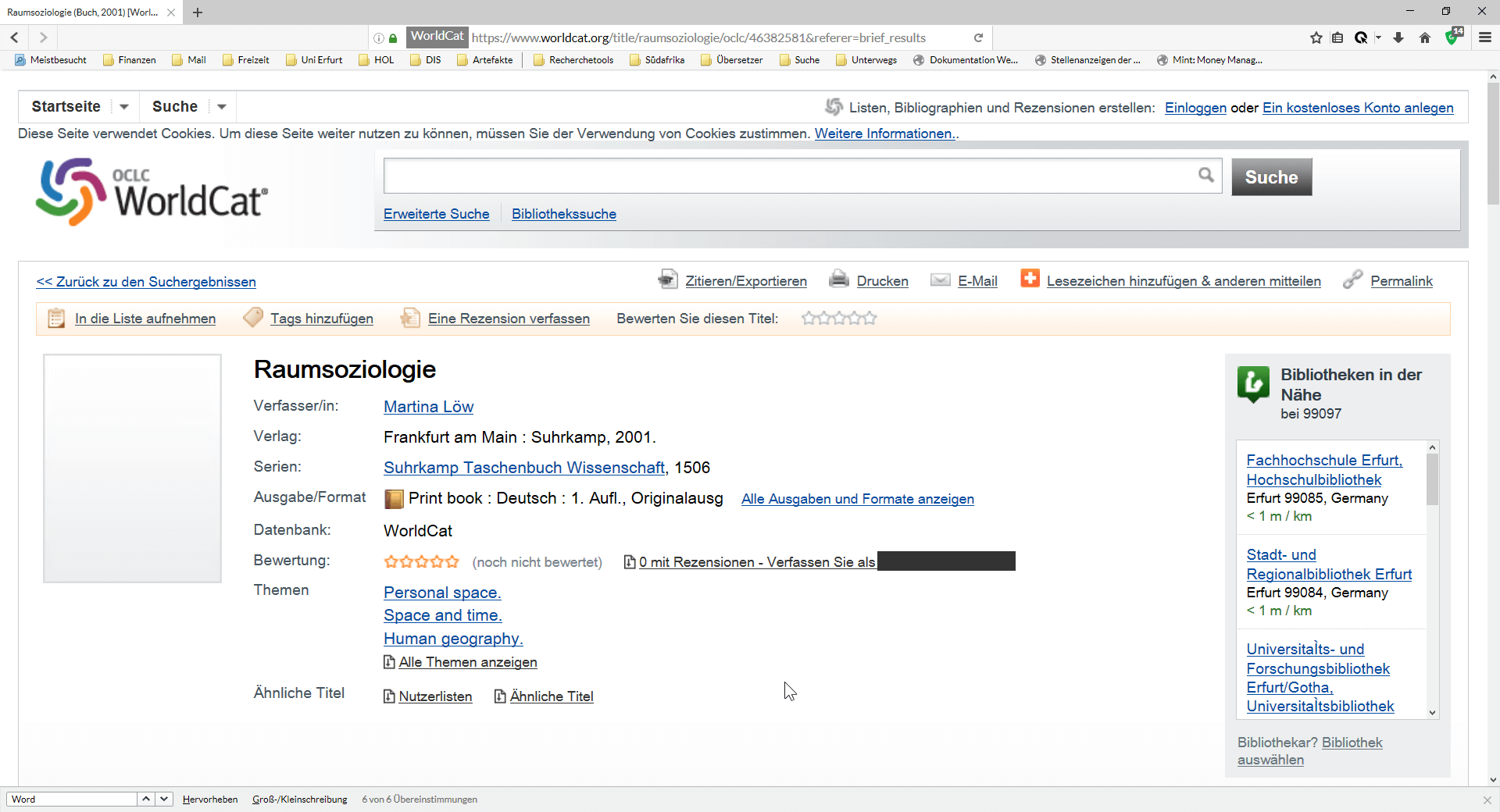Click the find bar text field containing Word

pyautogui.click(x=72, y=799)
